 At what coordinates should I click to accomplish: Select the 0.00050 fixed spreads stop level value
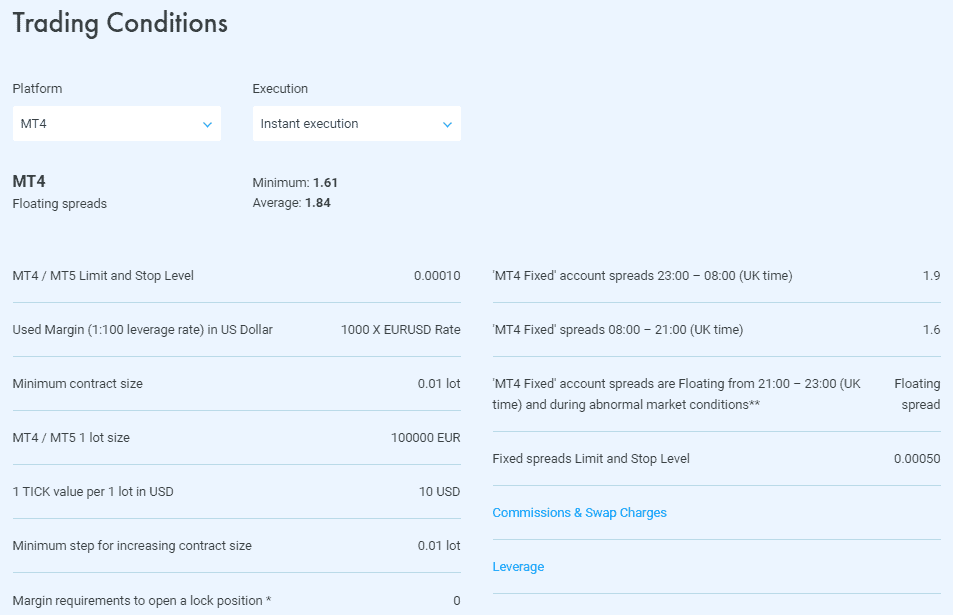917,459
